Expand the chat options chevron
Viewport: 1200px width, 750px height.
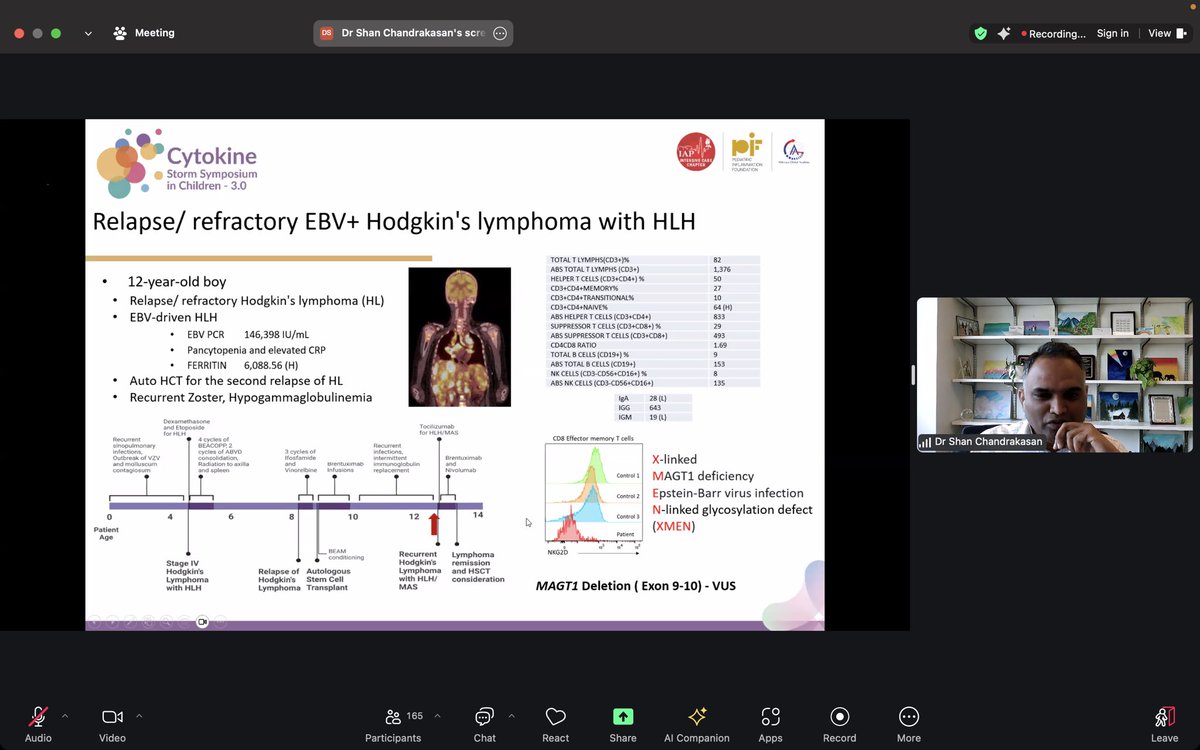click(511, 716)
